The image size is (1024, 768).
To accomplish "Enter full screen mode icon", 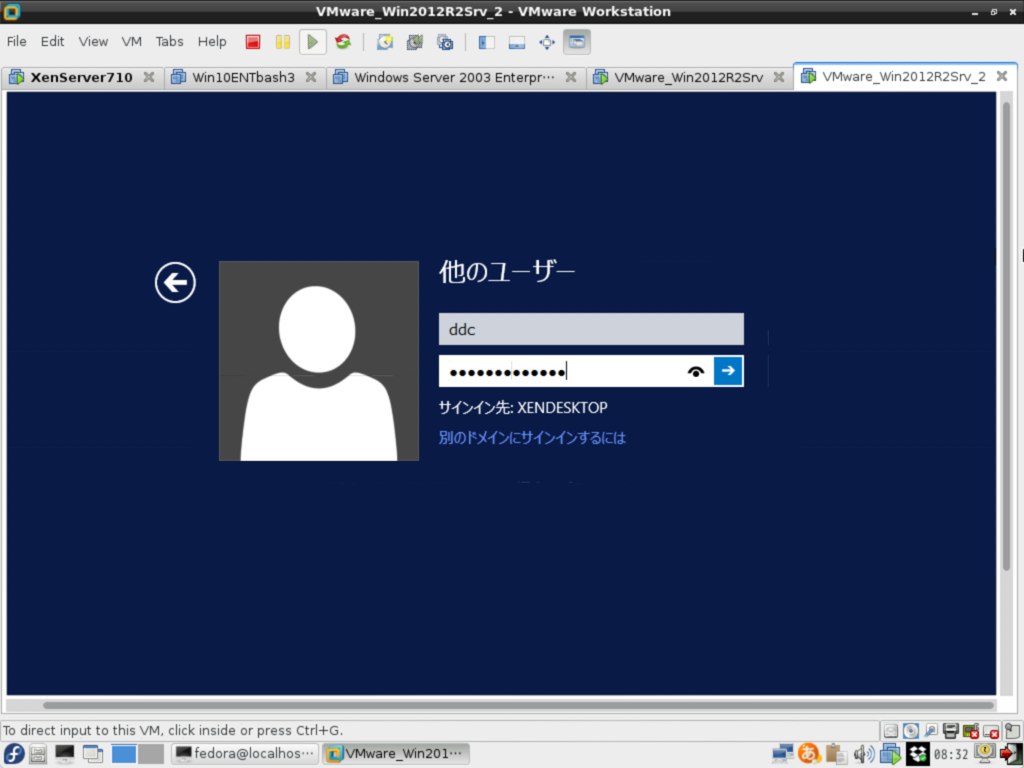I will click(x=547, y=42).
